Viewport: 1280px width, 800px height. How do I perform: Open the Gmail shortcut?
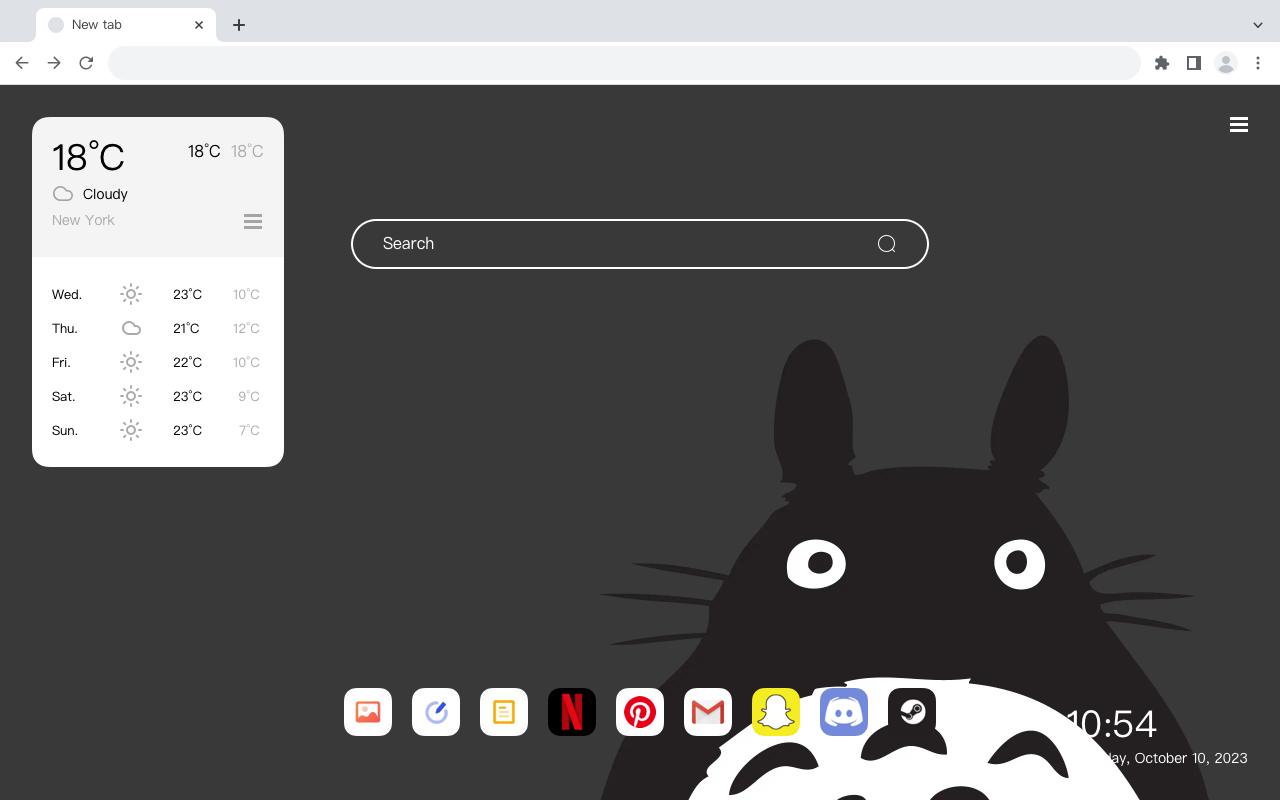[708, 712]
